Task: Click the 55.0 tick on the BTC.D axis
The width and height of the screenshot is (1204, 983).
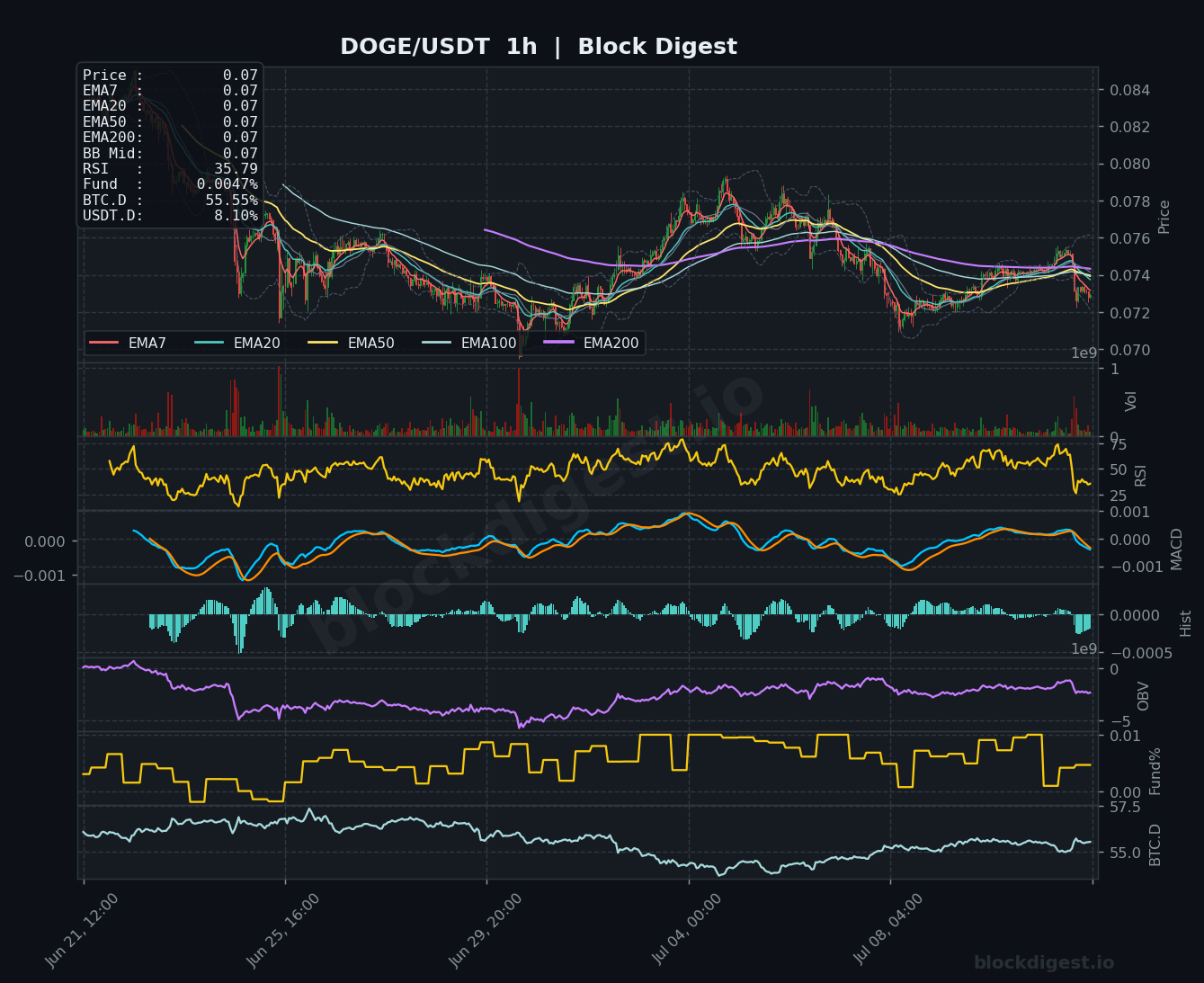Action: [1125, 852]
